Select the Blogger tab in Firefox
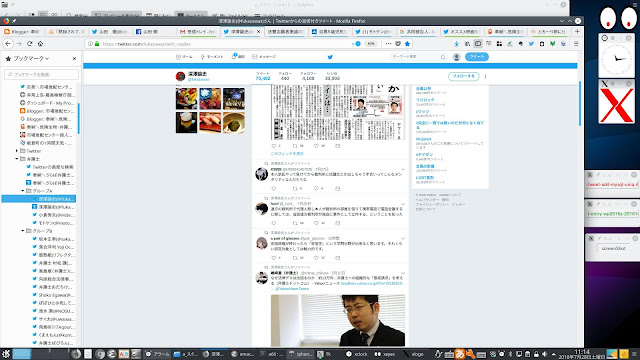This screenshot has width=640, height=360. [22, 31]
